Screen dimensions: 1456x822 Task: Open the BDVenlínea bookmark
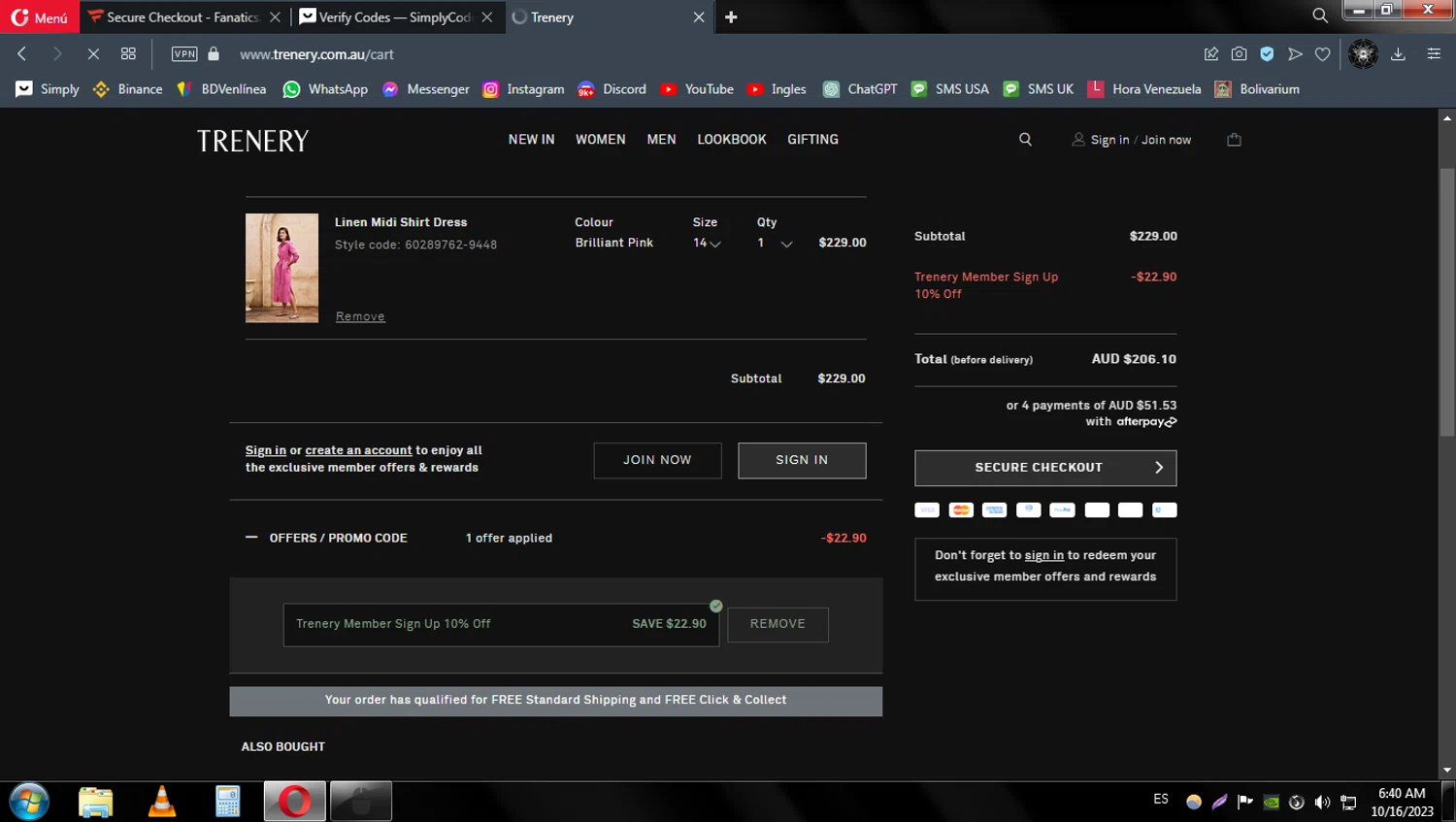click(x=221, y=89)
